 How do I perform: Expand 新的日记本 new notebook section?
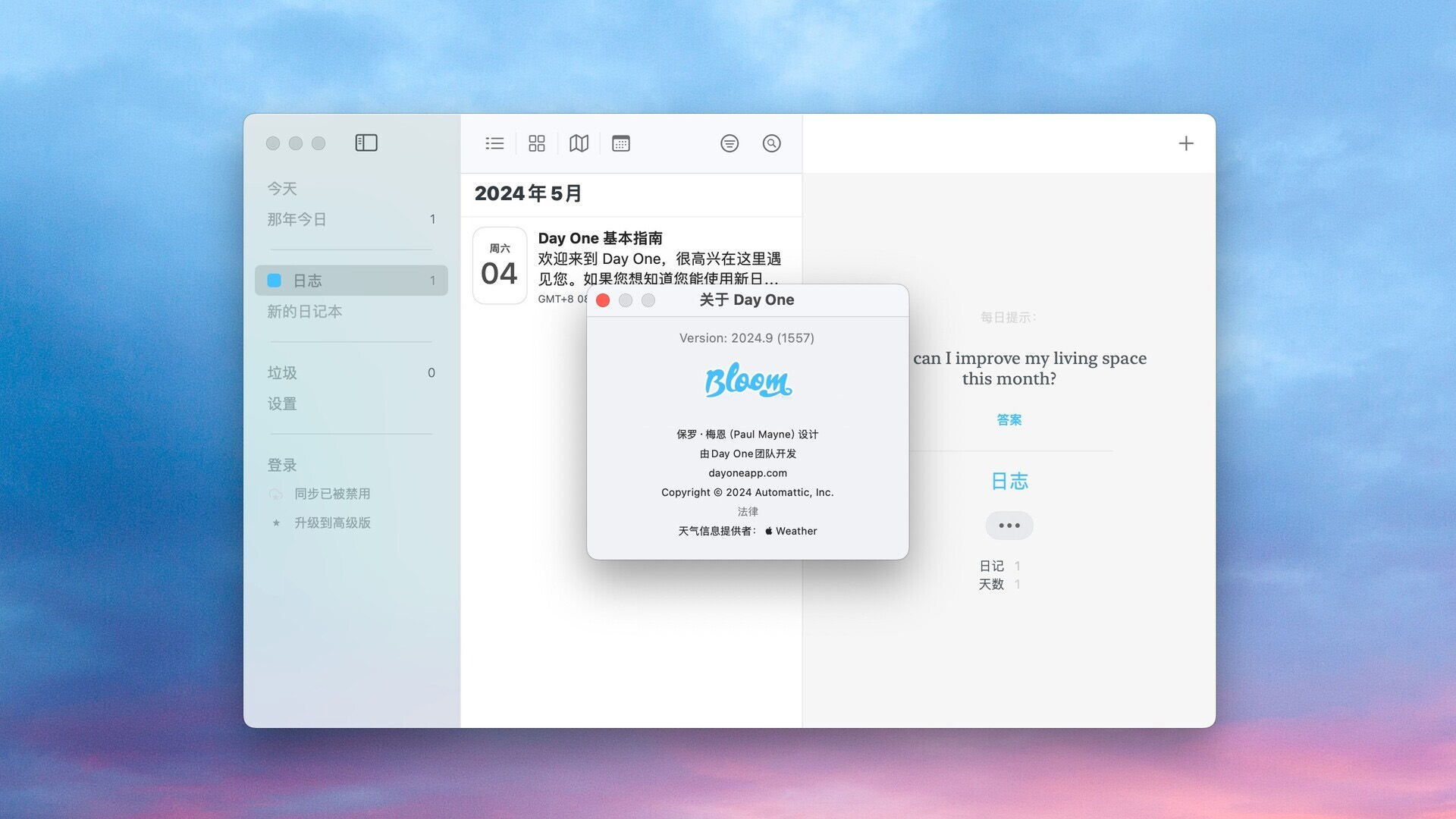(304, 311)
